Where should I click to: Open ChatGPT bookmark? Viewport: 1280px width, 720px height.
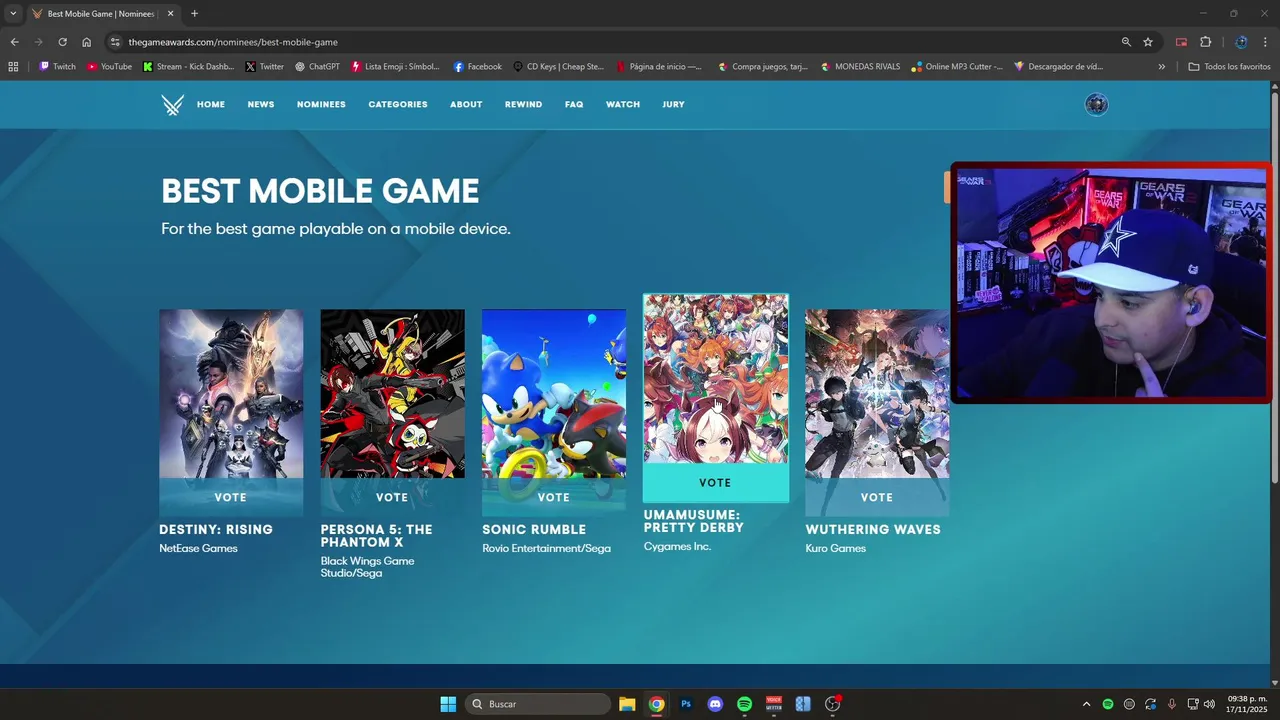click(x=317, y=67)
